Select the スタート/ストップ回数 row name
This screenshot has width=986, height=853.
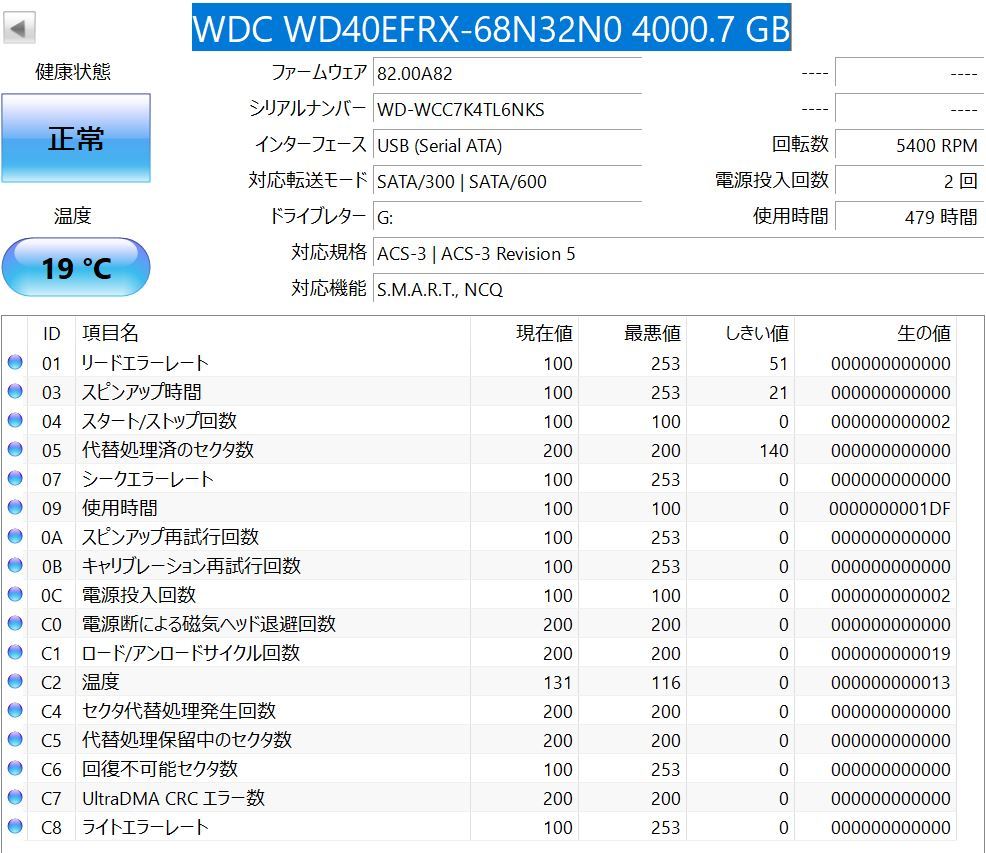[159, 421]
